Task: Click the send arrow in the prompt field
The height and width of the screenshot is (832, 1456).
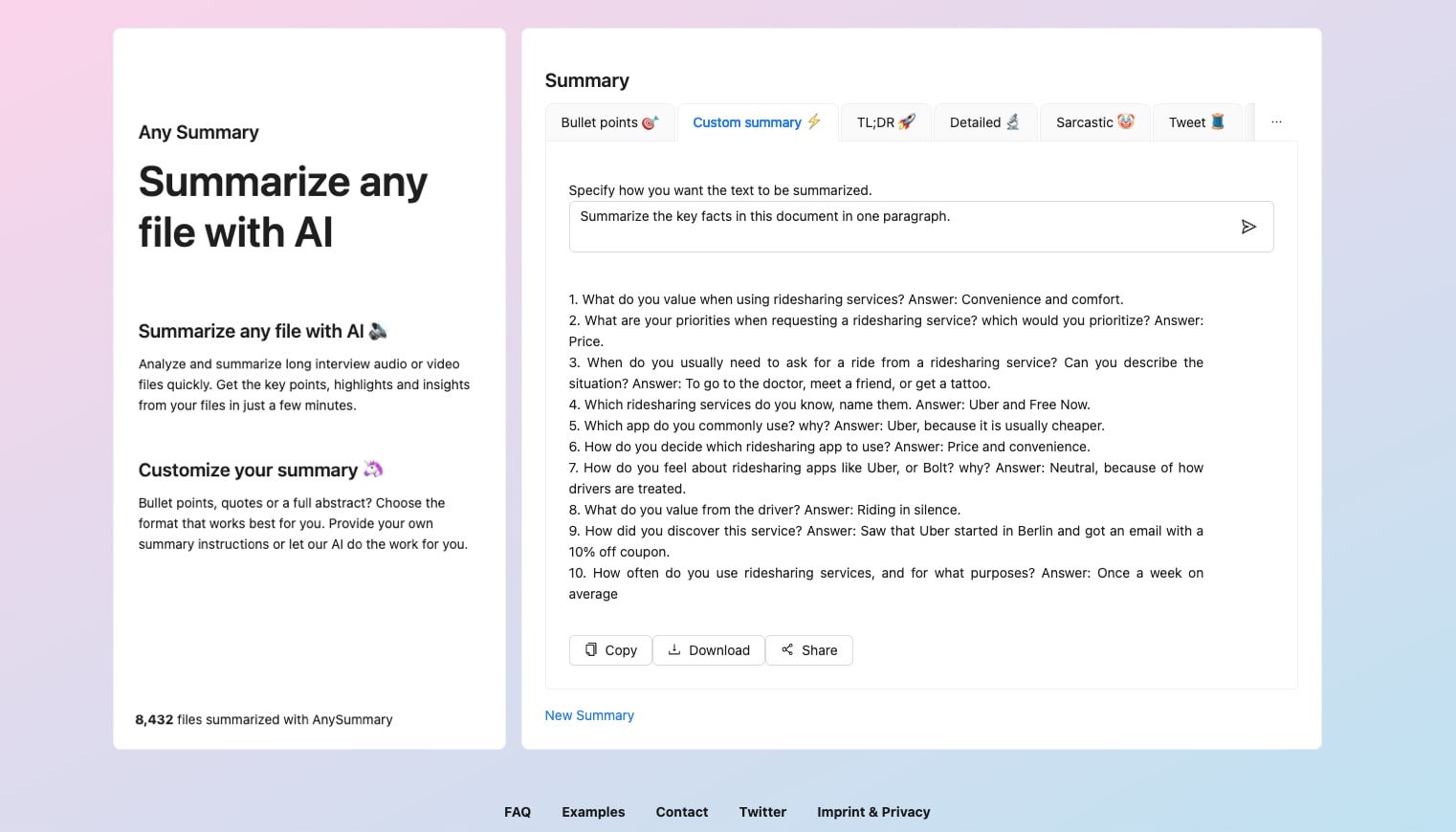Action: tap(1248, 227)
